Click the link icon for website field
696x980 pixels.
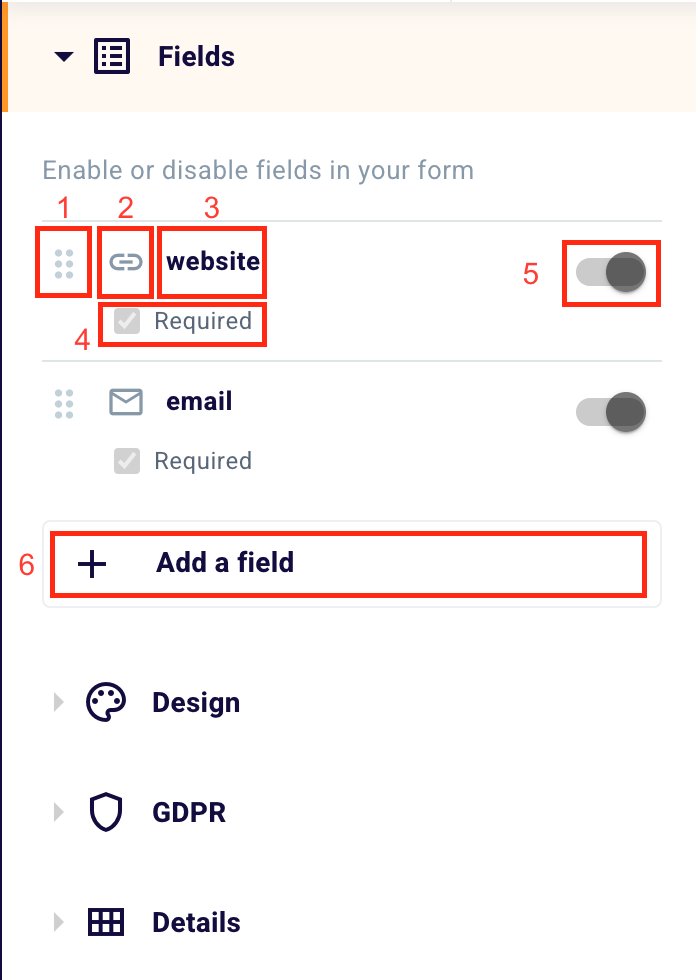coord(126,262)
